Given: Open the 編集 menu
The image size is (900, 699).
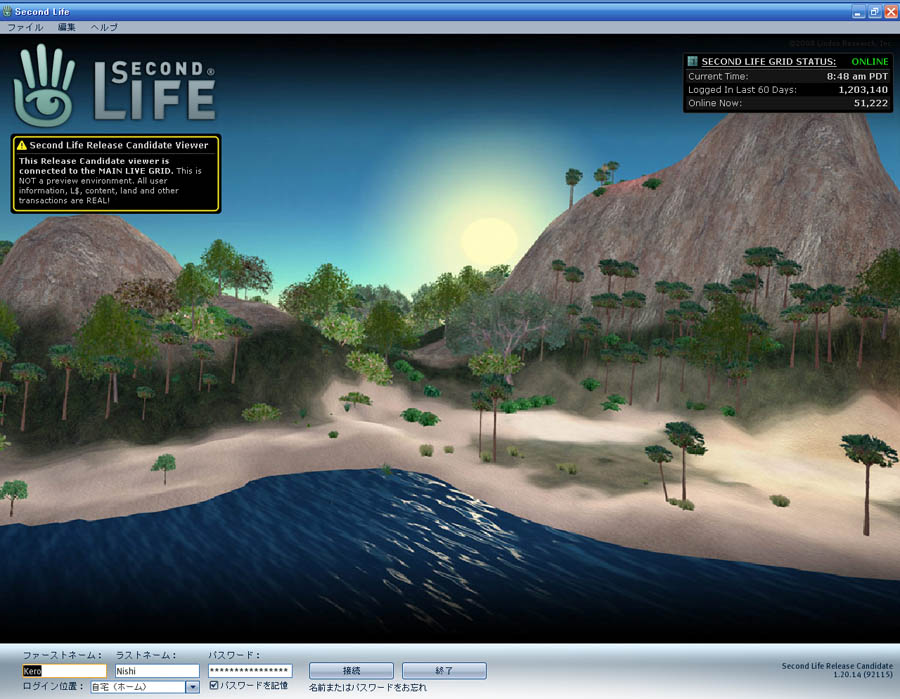Looking at the screenshot, I should click(x=67, y=27).
